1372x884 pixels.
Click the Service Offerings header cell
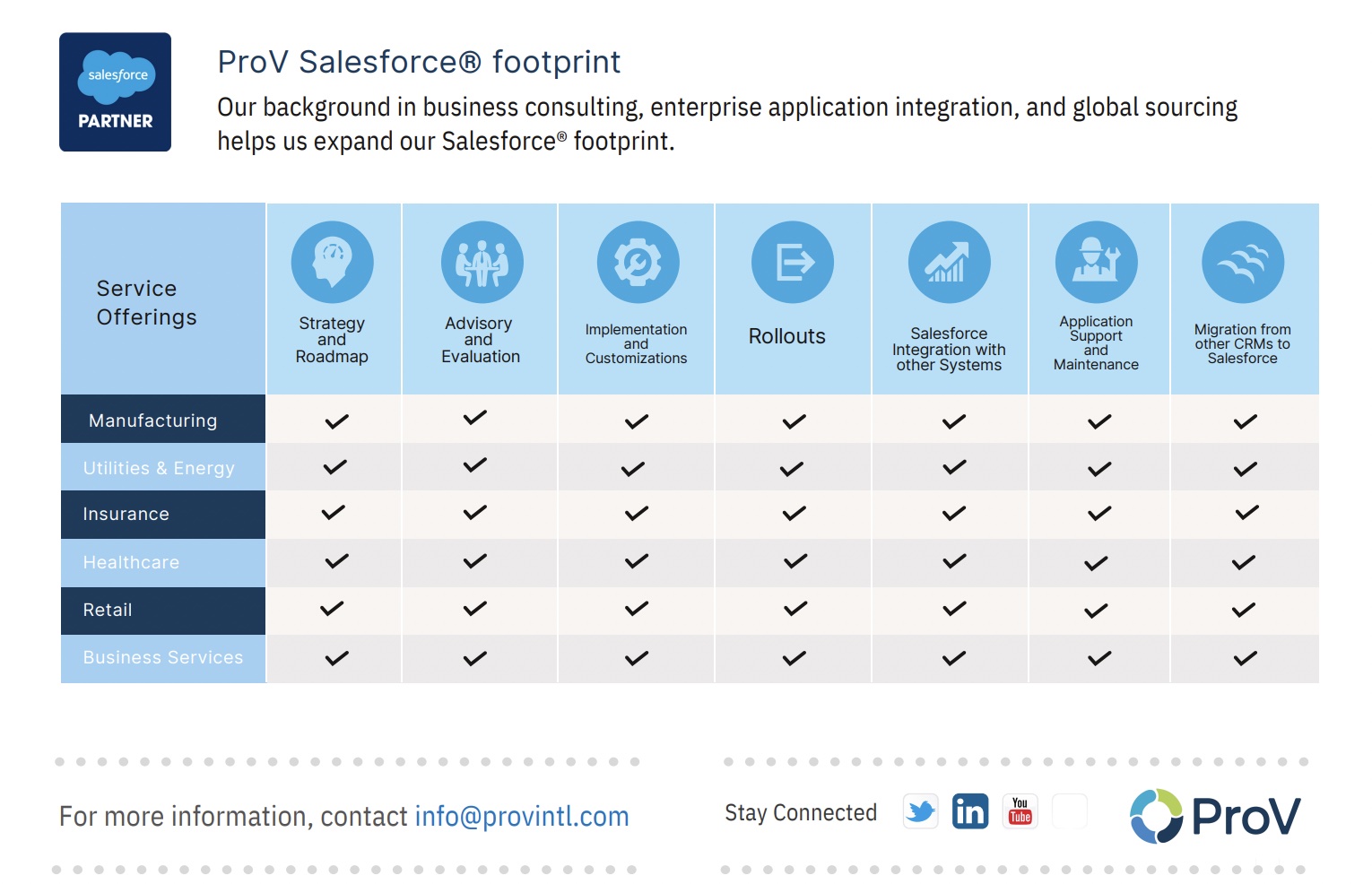coord(163,299)
